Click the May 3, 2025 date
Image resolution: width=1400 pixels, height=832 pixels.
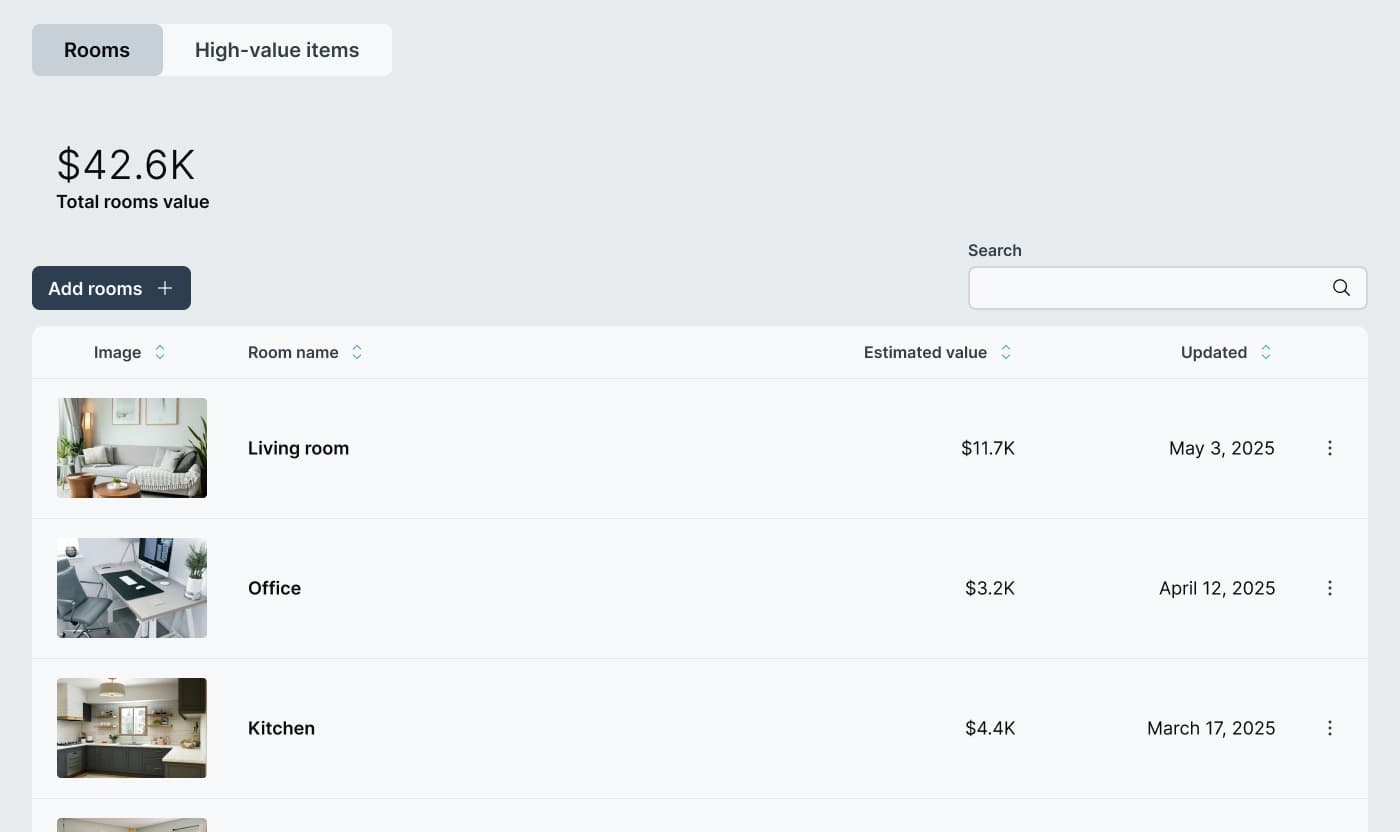[1222, 448]
